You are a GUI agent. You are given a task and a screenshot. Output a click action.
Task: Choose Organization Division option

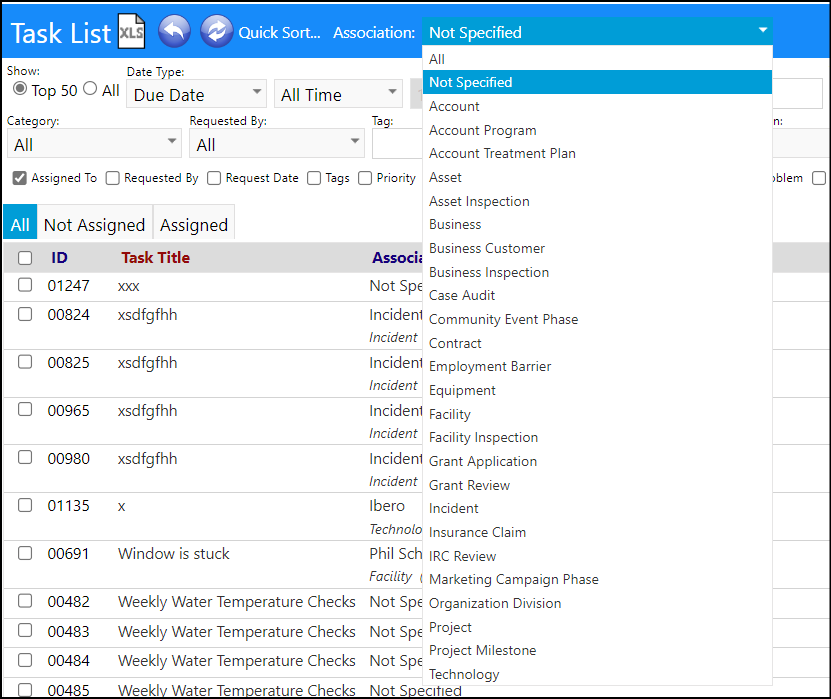point(597,603)
